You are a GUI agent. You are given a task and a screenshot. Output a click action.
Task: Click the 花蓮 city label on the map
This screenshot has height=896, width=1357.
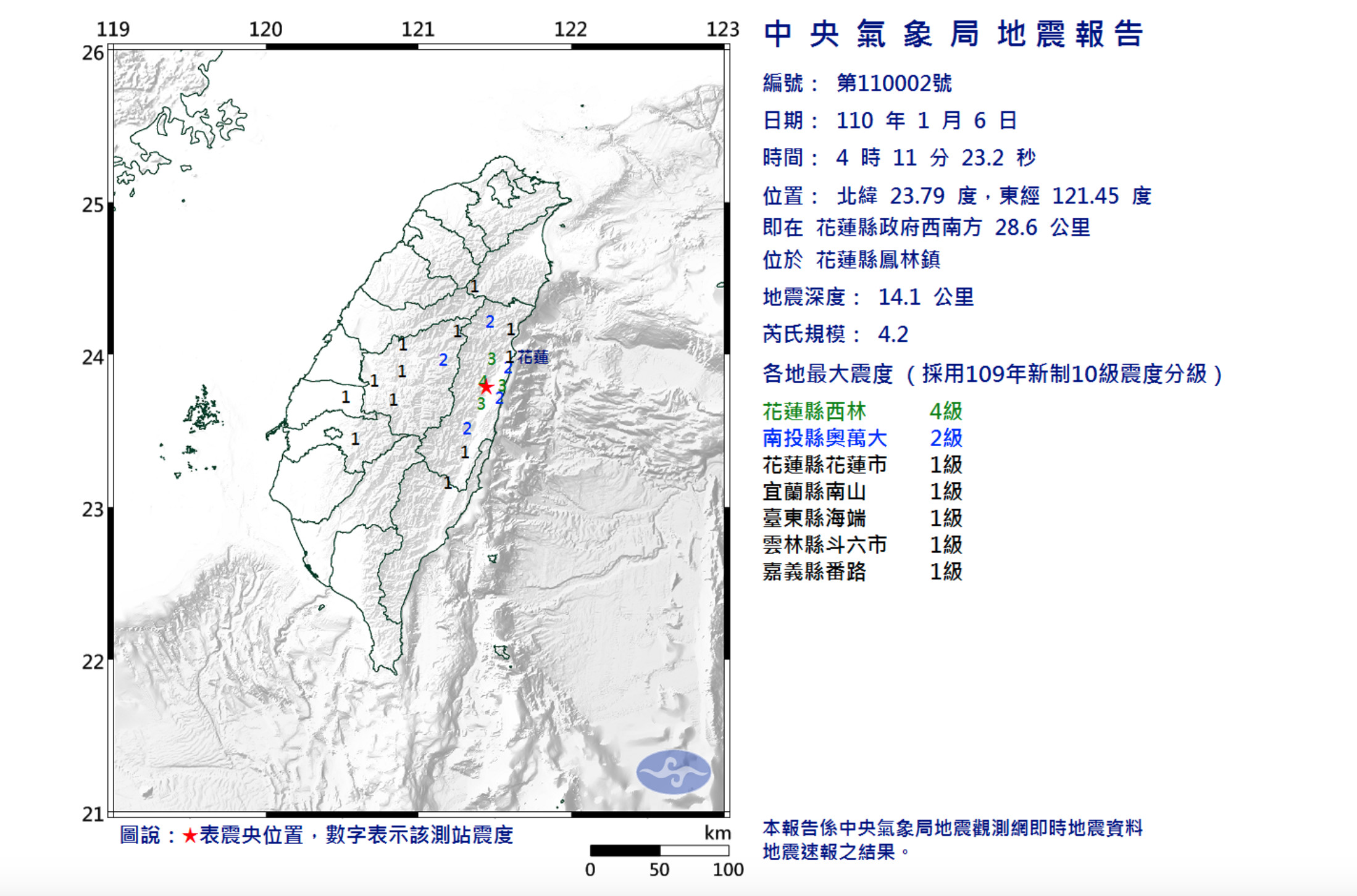tap(533, 357)
